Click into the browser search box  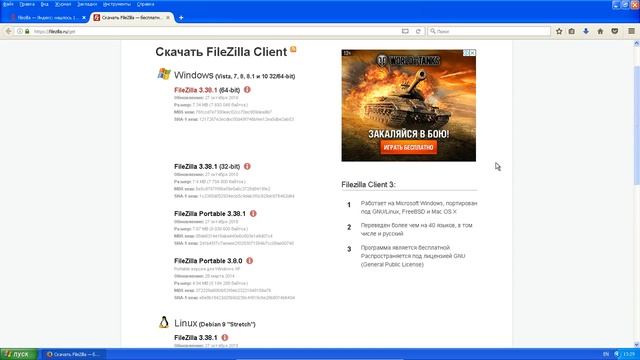click(x=489, y=31)
